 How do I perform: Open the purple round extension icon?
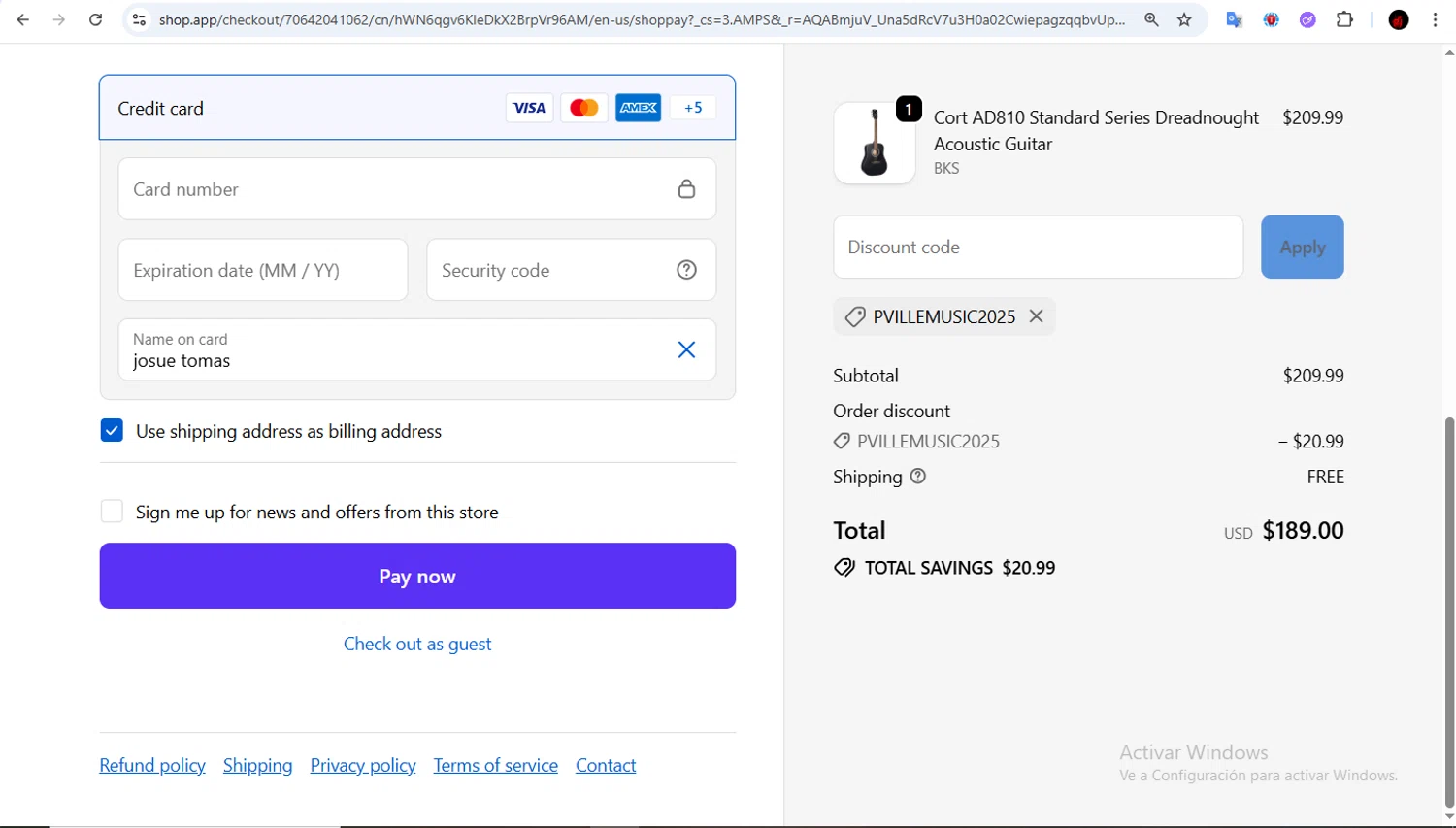[1307, 19]
